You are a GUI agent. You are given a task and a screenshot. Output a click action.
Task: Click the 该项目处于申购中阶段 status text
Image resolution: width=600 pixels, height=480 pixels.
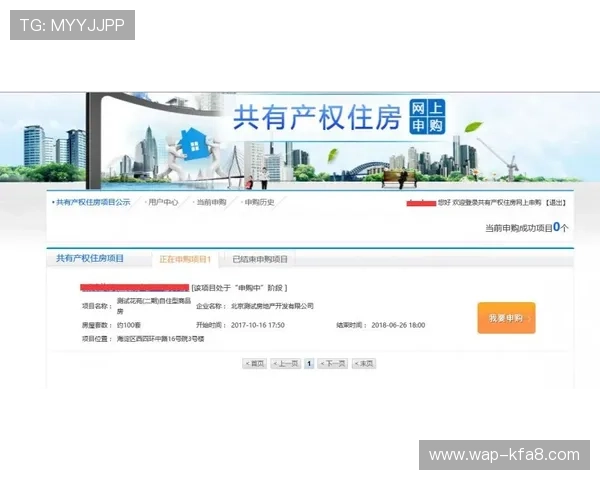pyautogui.click(x=239, y=288)
